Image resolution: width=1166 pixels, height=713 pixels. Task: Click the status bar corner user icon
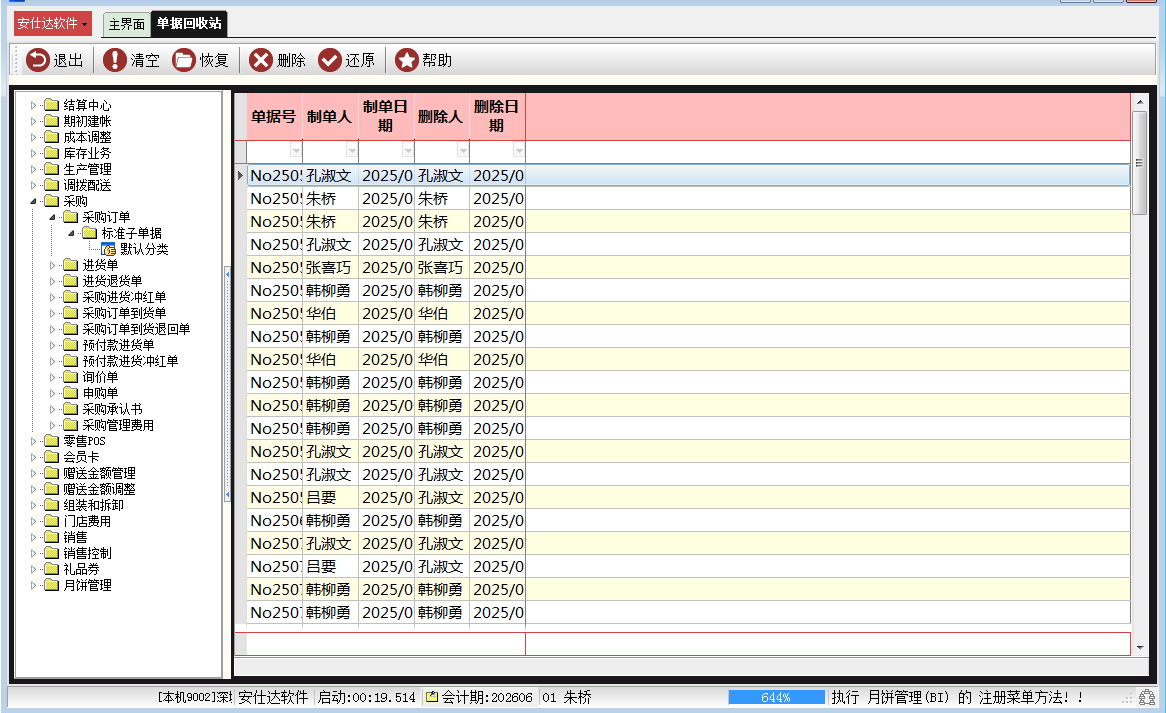(1147, 697)
